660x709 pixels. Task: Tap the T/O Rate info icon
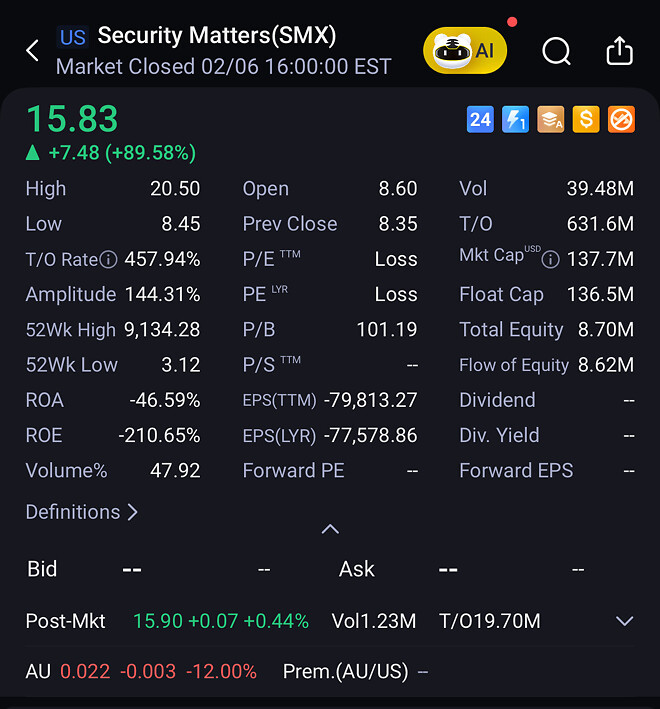[x=108, y=260]
